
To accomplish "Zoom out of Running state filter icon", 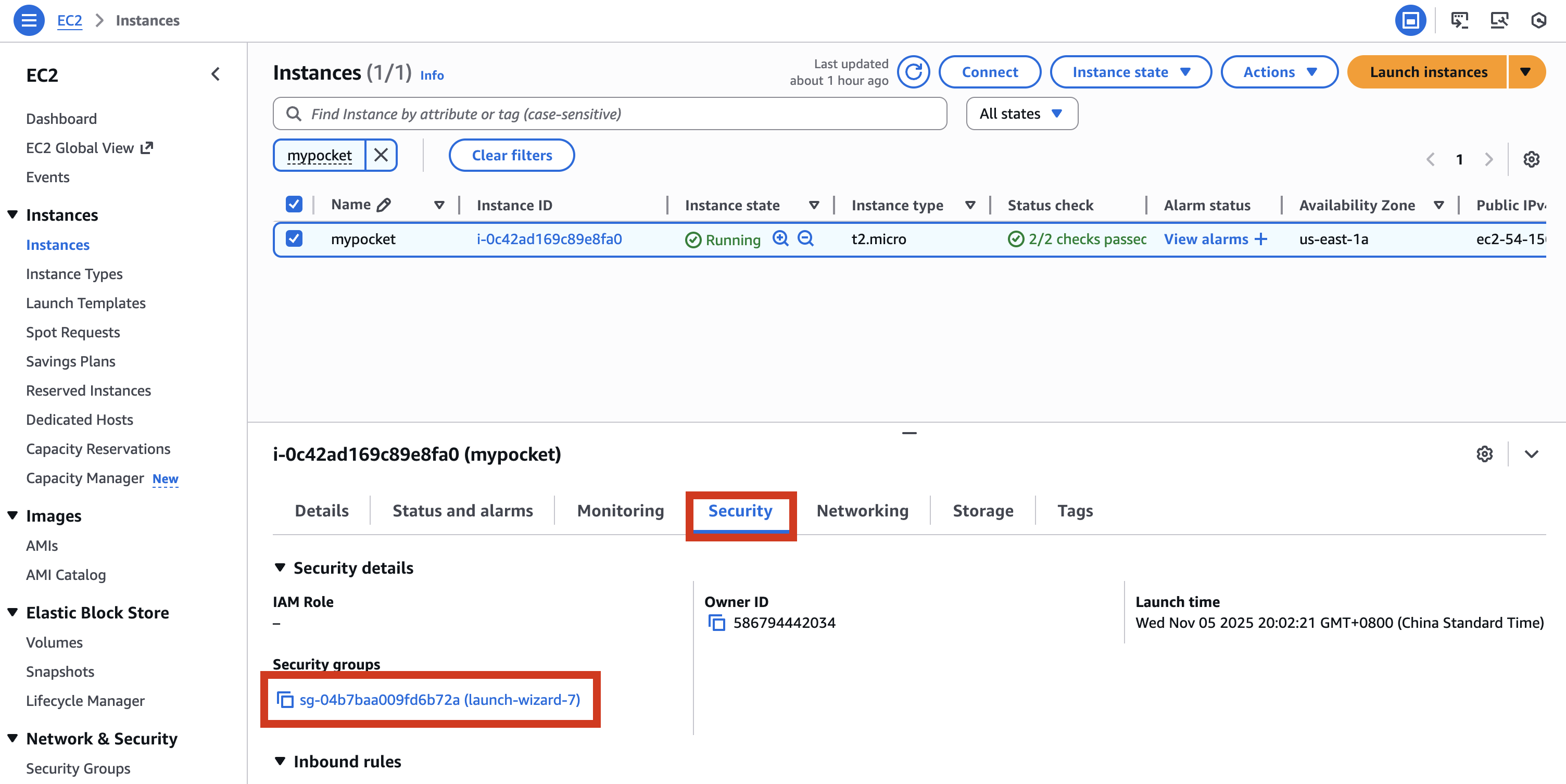I will pos(805,239).
